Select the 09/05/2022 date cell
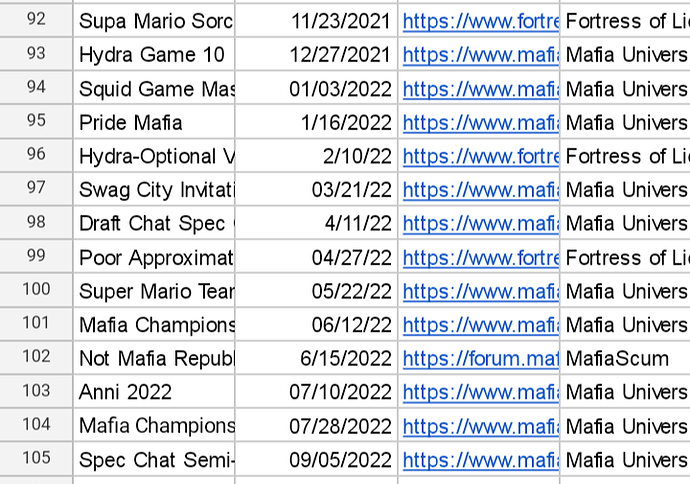Viewport: 690px width, 484px height. coord(316,460)
